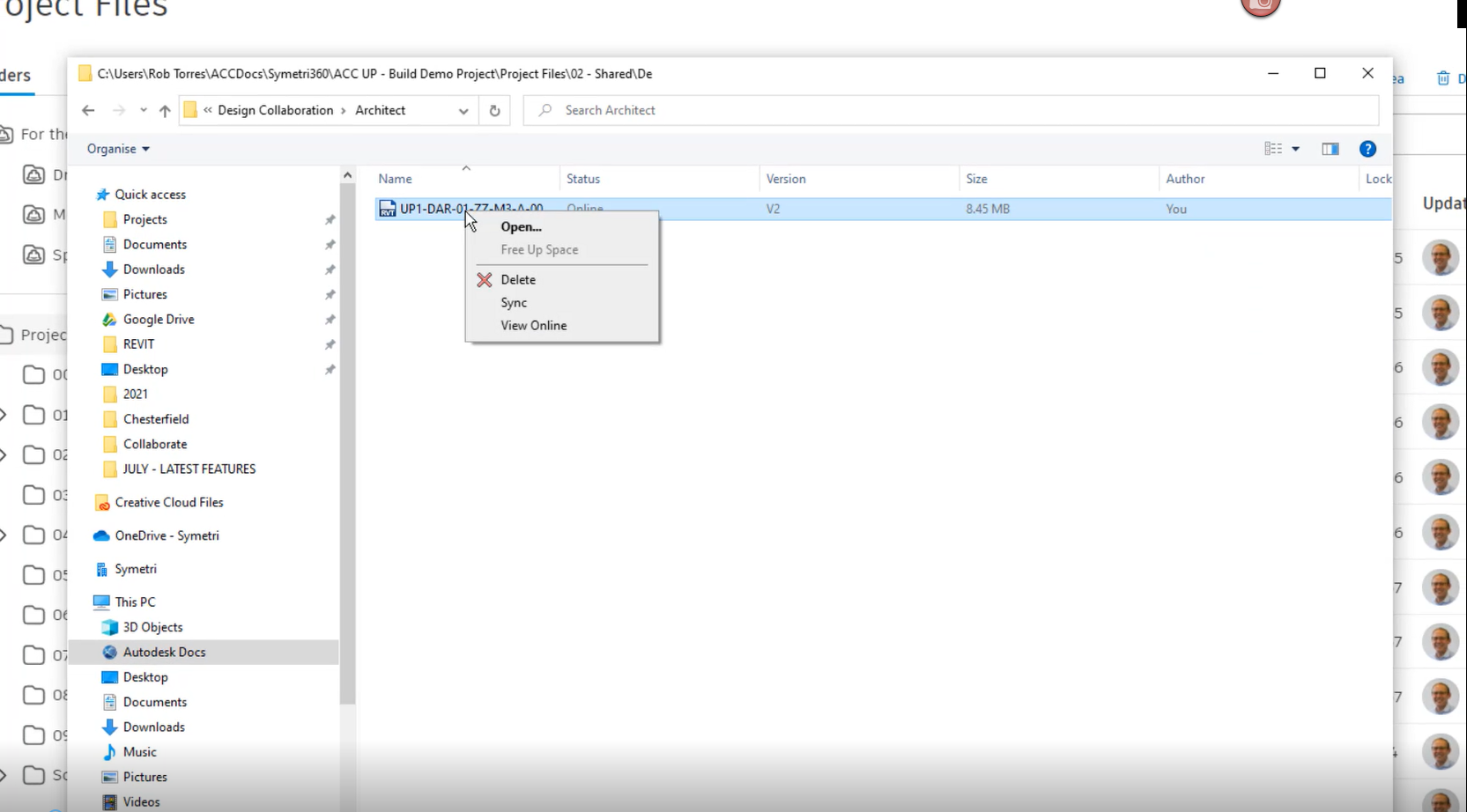The height and width of the screenshot is (812, 1467).
Task: Click the Google Drive icon in sidebar
Action: (109, 320)
